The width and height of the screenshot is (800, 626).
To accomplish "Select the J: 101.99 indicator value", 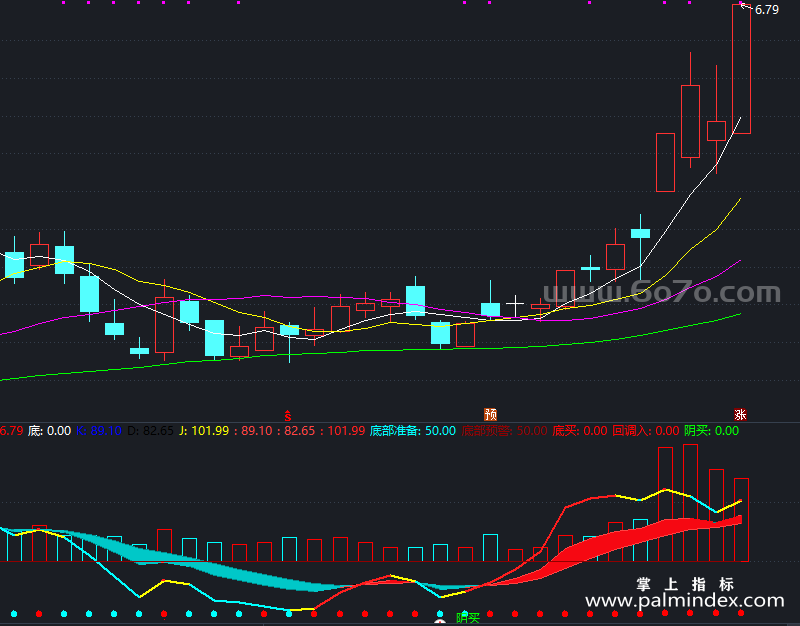I will tap(204, 431).
